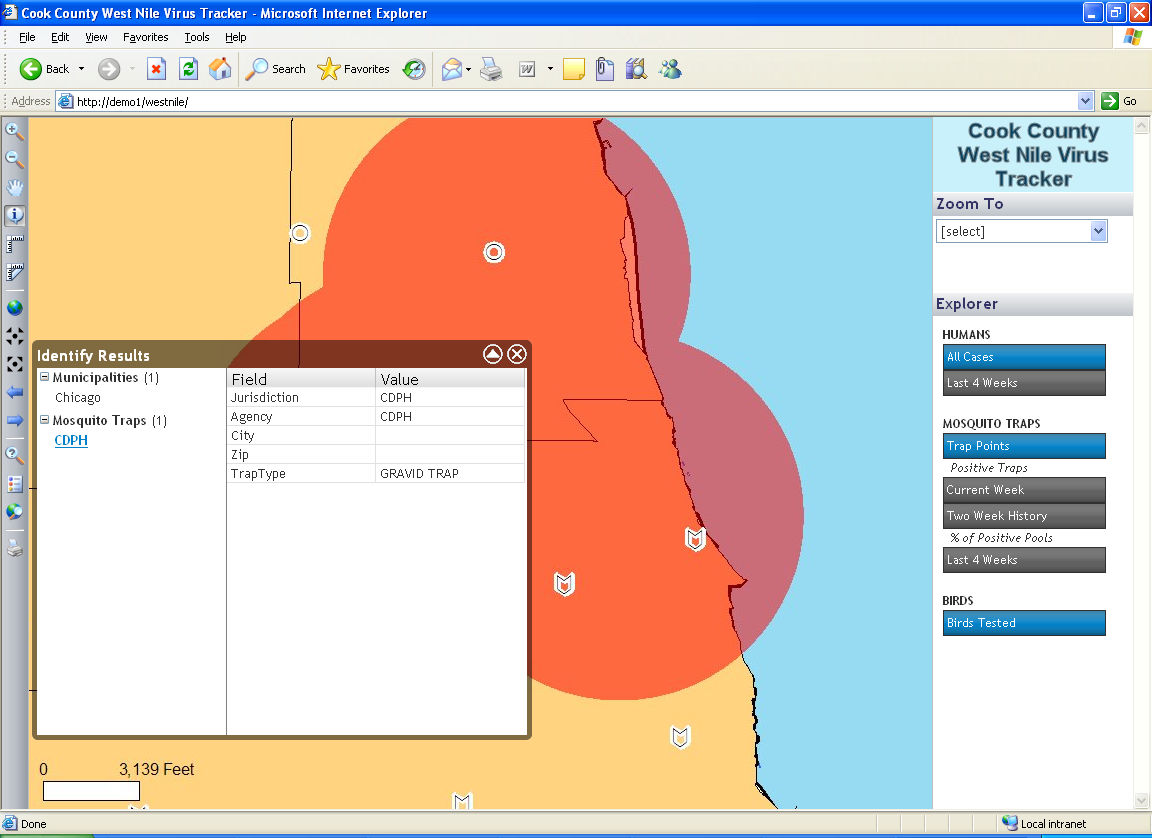1152x838 pixels.
Task: Click the identify info tool
Action: click(x=15, y=215)
